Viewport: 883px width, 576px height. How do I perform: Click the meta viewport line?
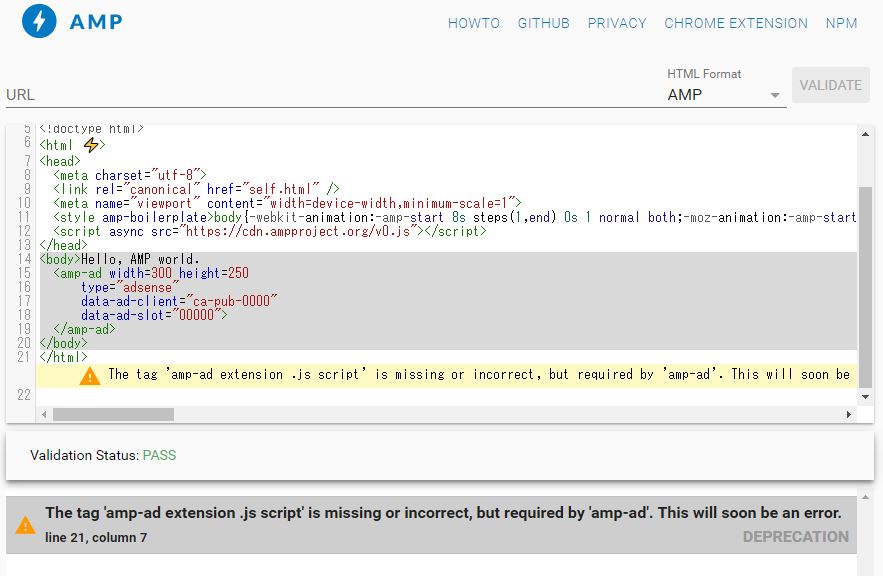click(288, 203)
